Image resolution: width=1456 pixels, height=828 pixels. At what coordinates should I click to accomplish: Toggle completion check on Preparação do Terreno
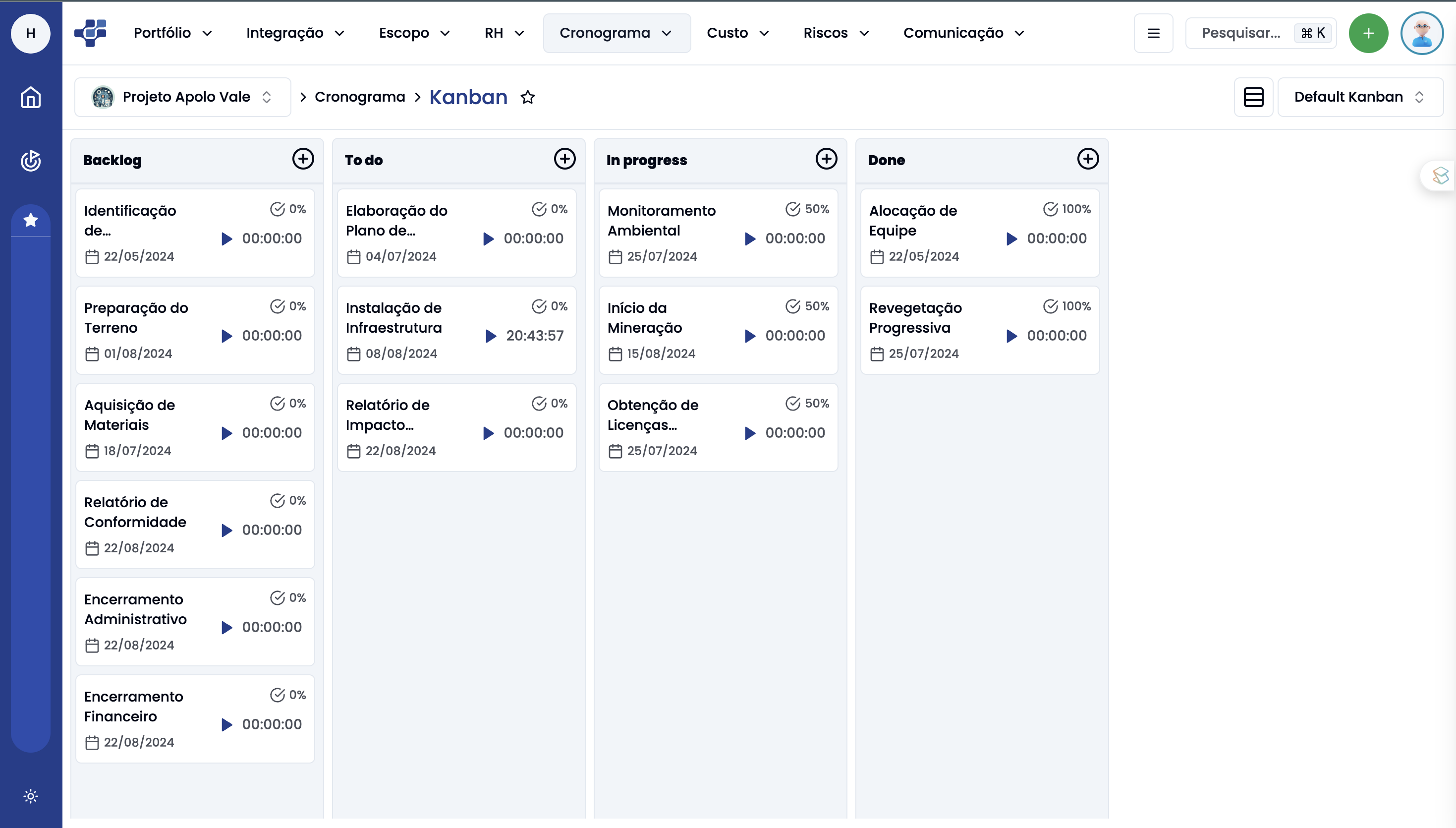pos(278,306)
